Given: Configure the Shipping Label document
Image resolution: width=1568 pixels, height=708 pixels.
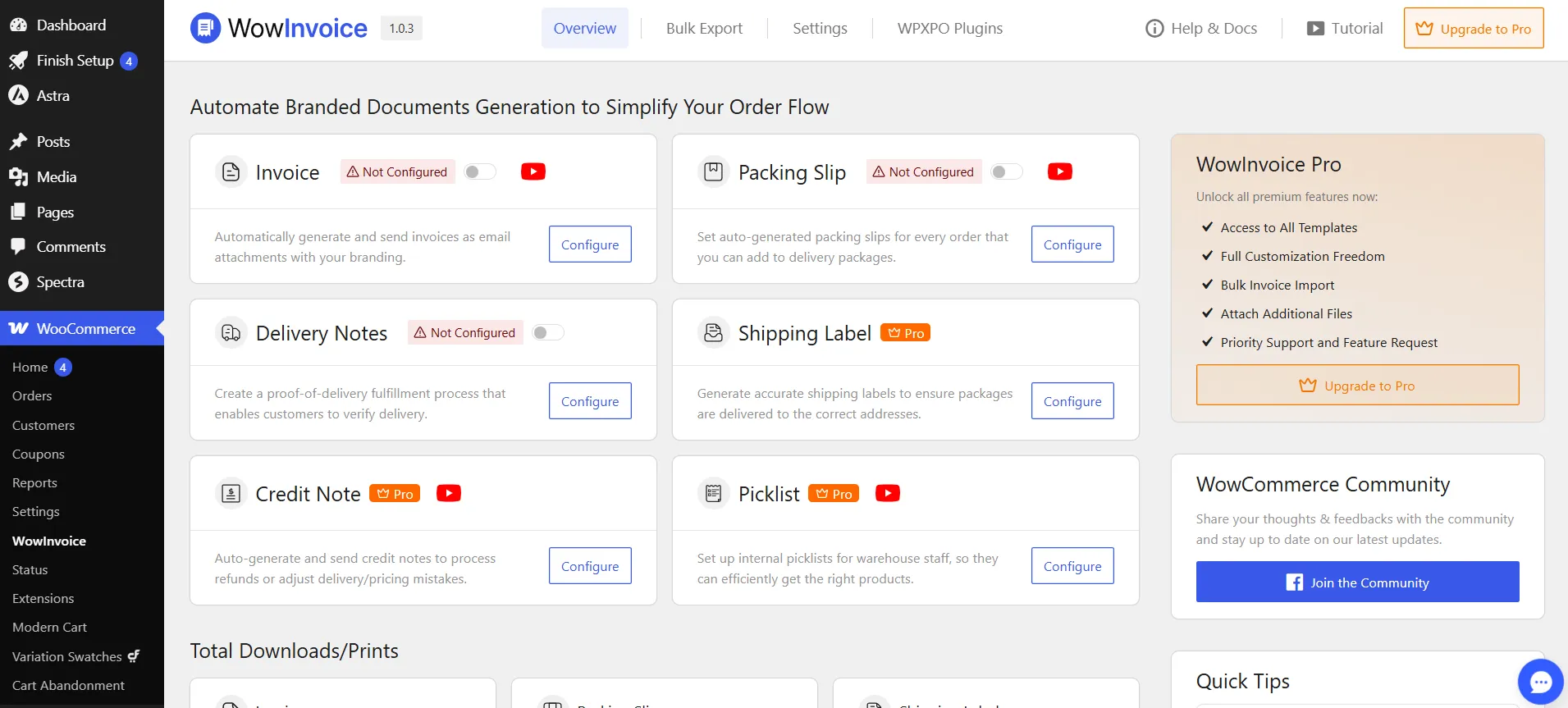Looking at the screenshot, I should [1072, 401].
